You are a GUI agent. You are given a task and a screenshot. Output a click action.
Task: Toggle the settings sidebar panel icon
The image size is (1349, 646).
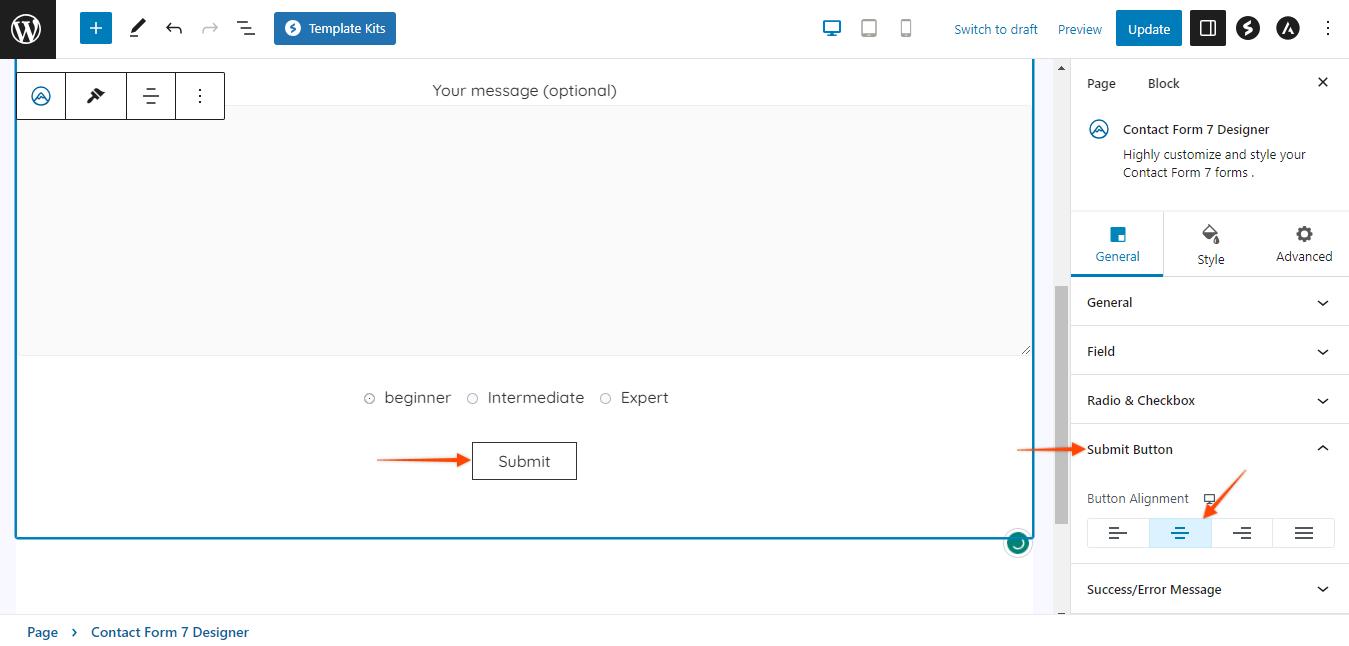(1207, 29)
